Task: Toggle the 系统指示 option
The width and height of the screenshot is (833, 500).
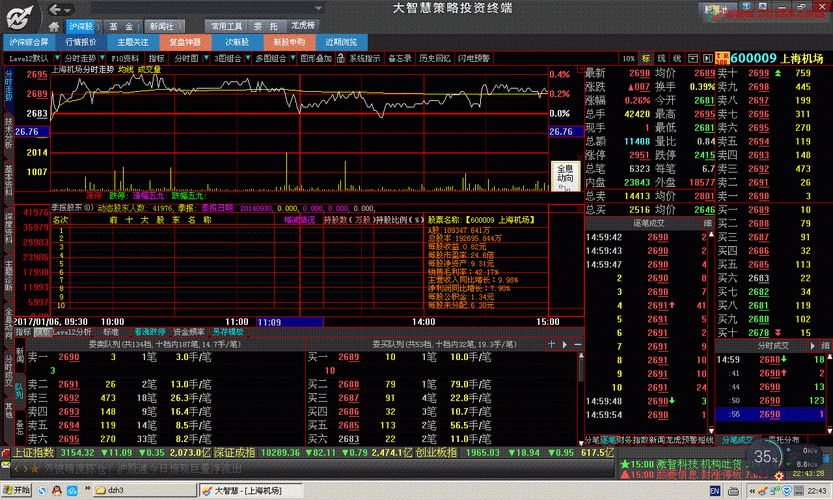Action: pyautogui.click(x=364, y=58)
